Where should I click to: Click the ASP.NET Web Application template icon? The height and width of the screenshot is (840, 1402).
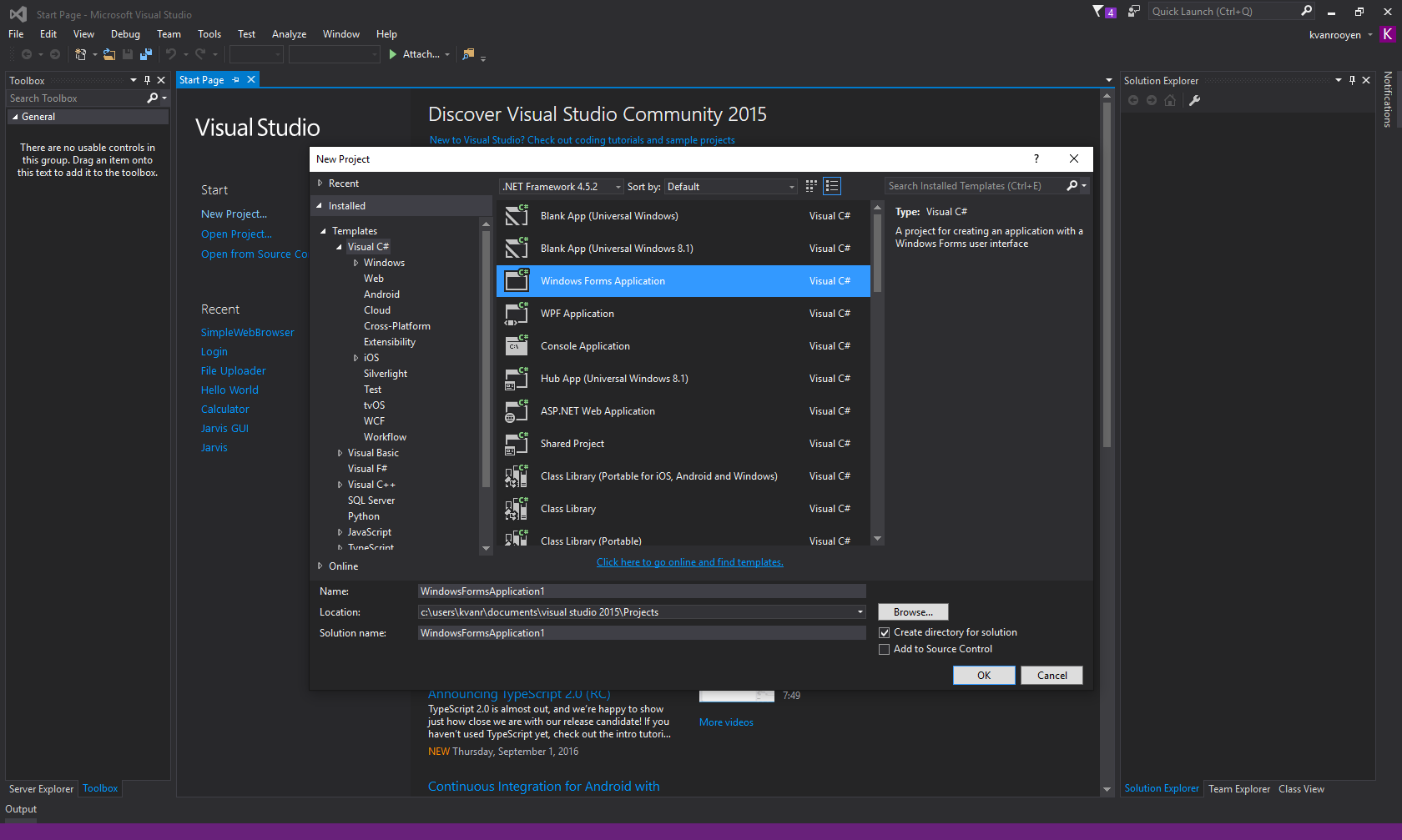click(517, 410)
